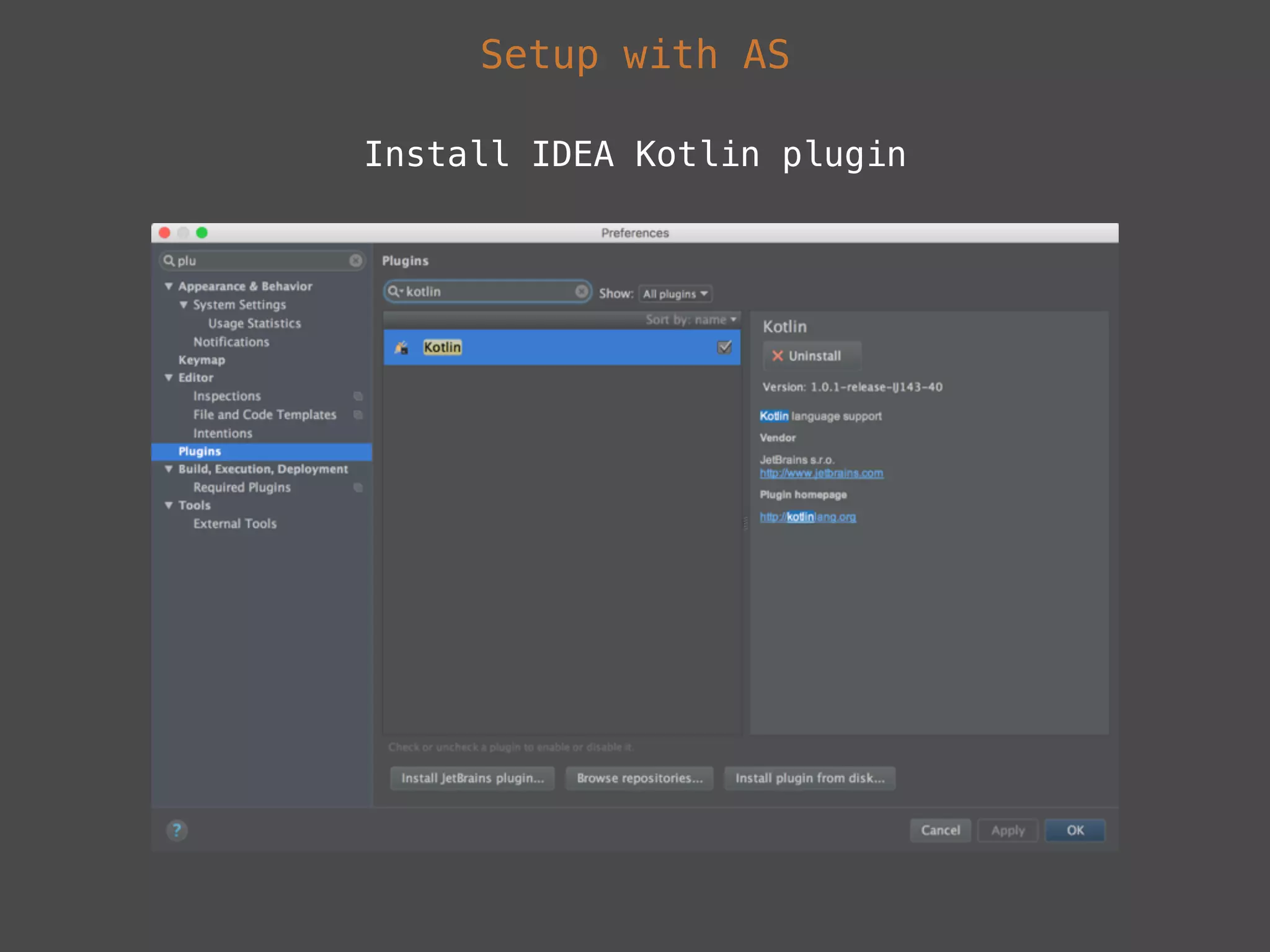Open the help question mark button
Image resolution: width=1270 pixels, height=952 pixels.
(177, 830)
